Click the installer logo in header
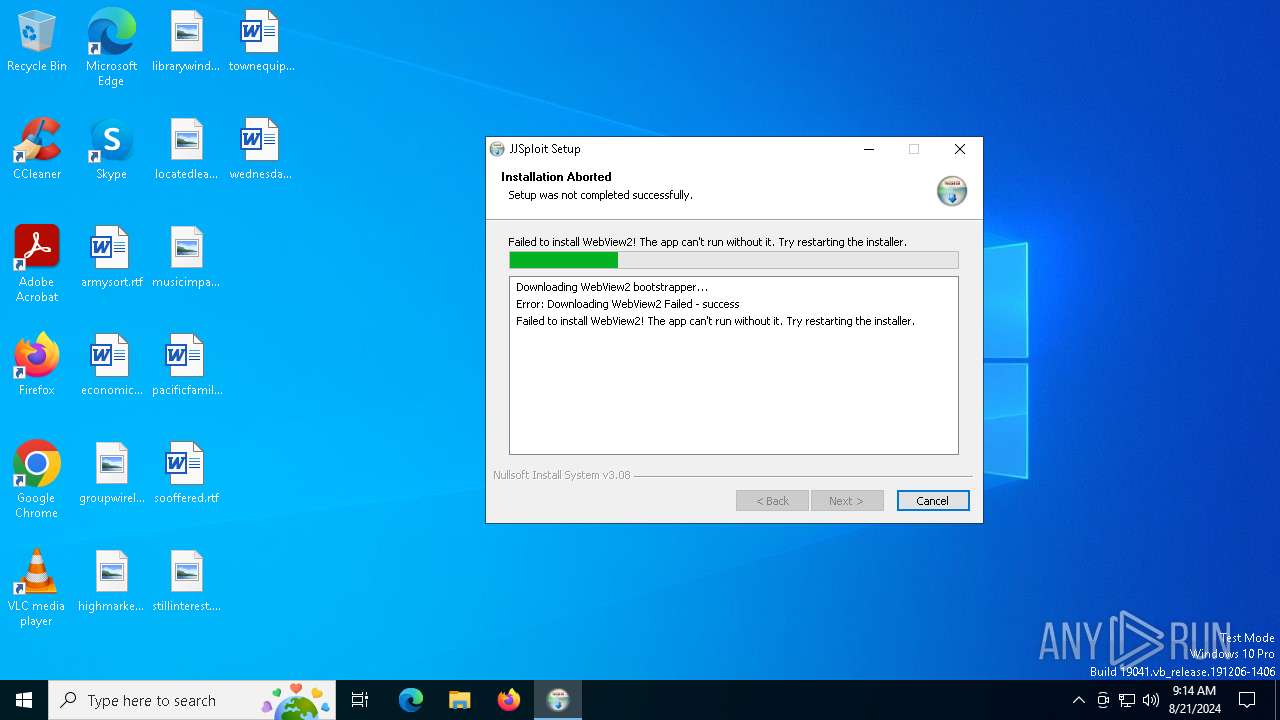The height and width of the screenshot is (720, 1280). [x=951, y=190]
